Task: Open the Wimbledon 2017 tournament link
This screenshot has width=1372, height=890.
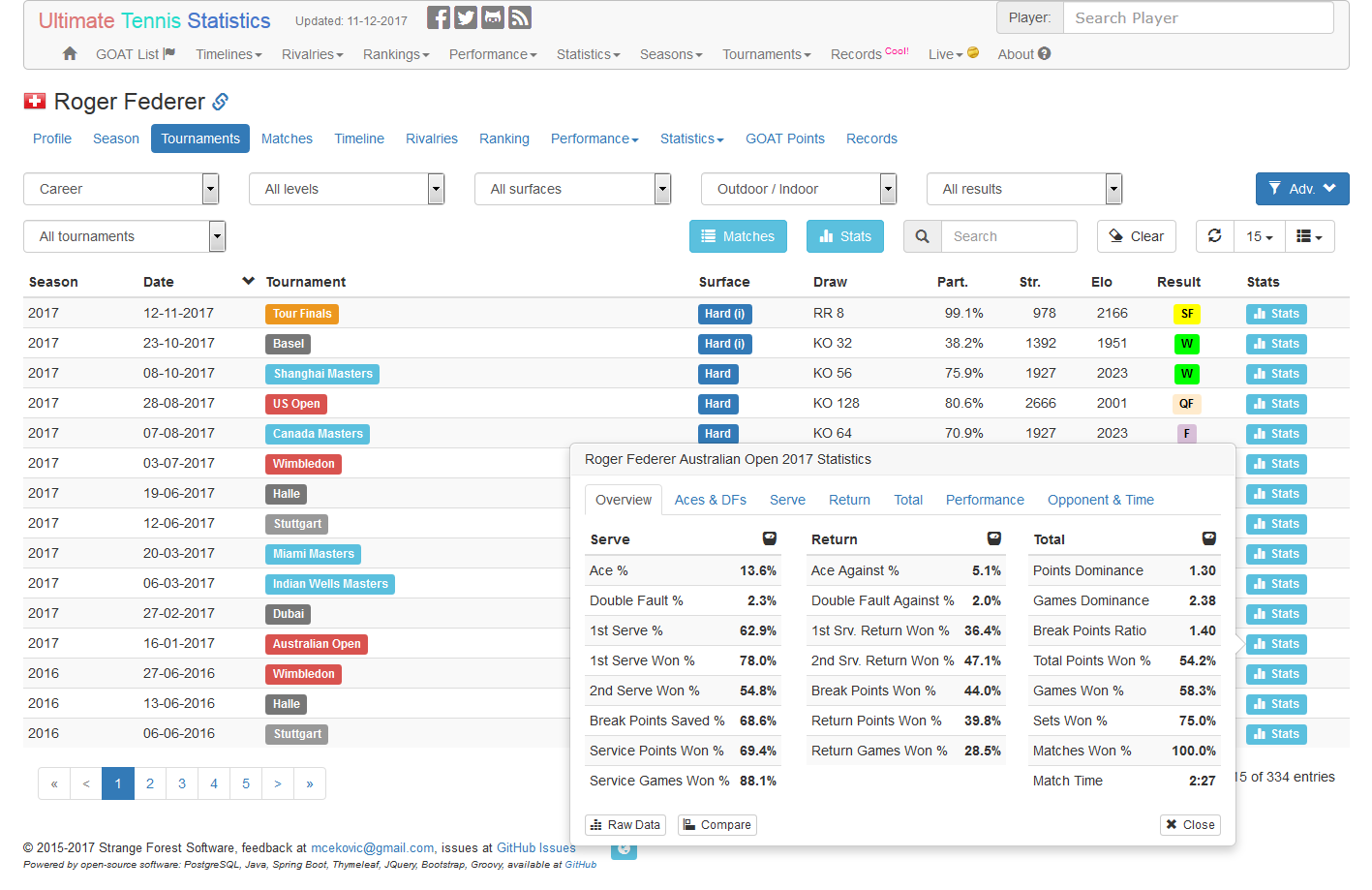Action: [303, 464]
